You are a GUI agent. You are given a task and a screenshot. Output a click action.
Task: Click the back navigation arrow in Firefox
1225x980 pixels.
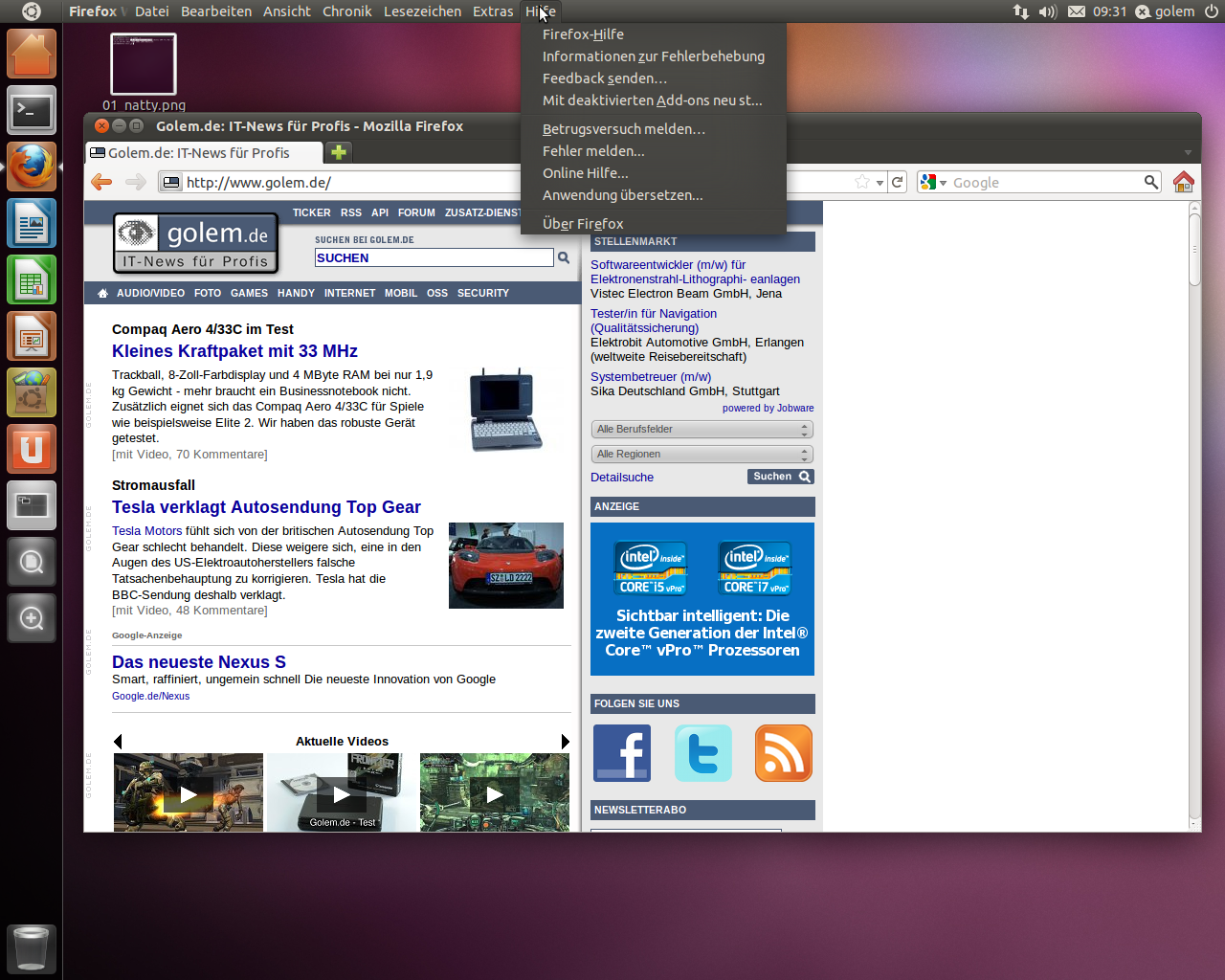(100, 182)
